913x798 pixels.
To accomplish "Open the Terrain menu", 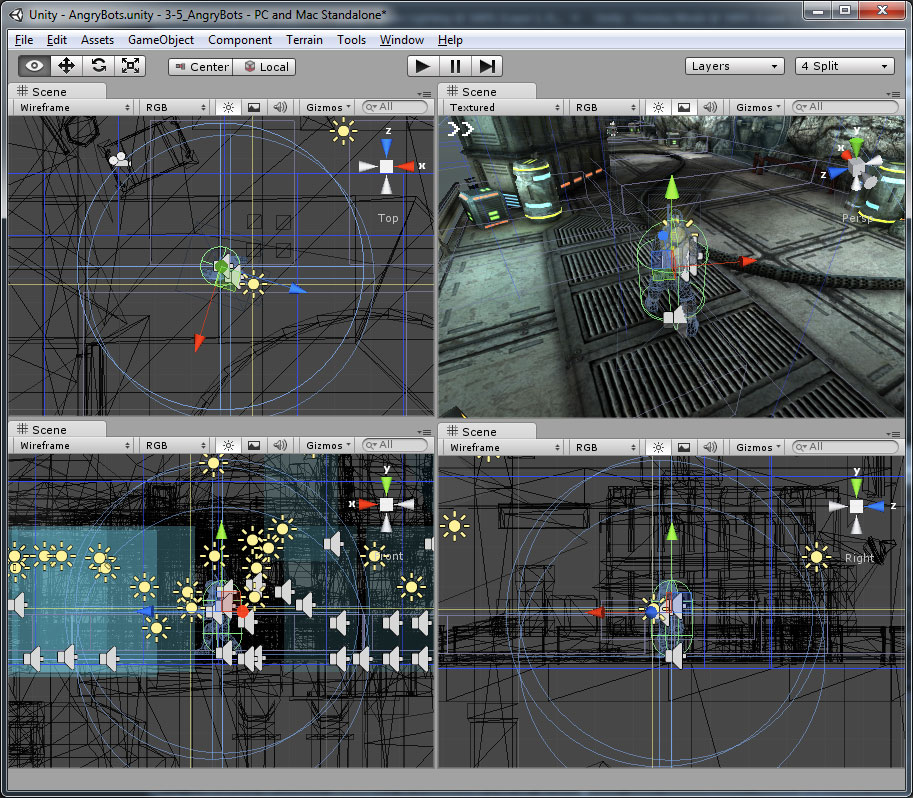I will pos(304,40).
